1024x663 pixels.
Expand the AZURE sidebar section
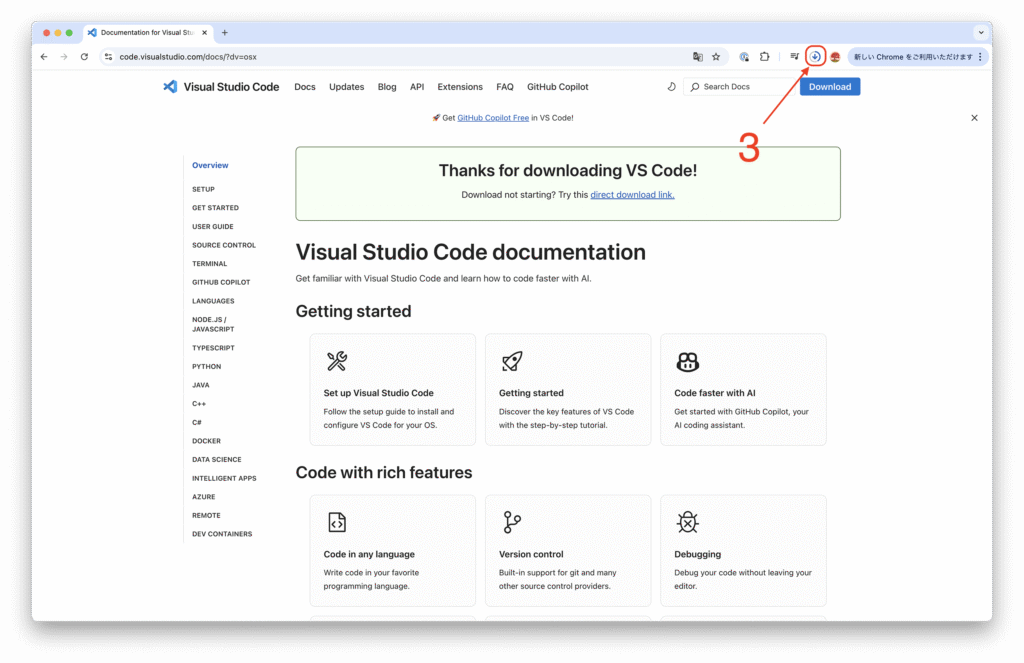204,497
